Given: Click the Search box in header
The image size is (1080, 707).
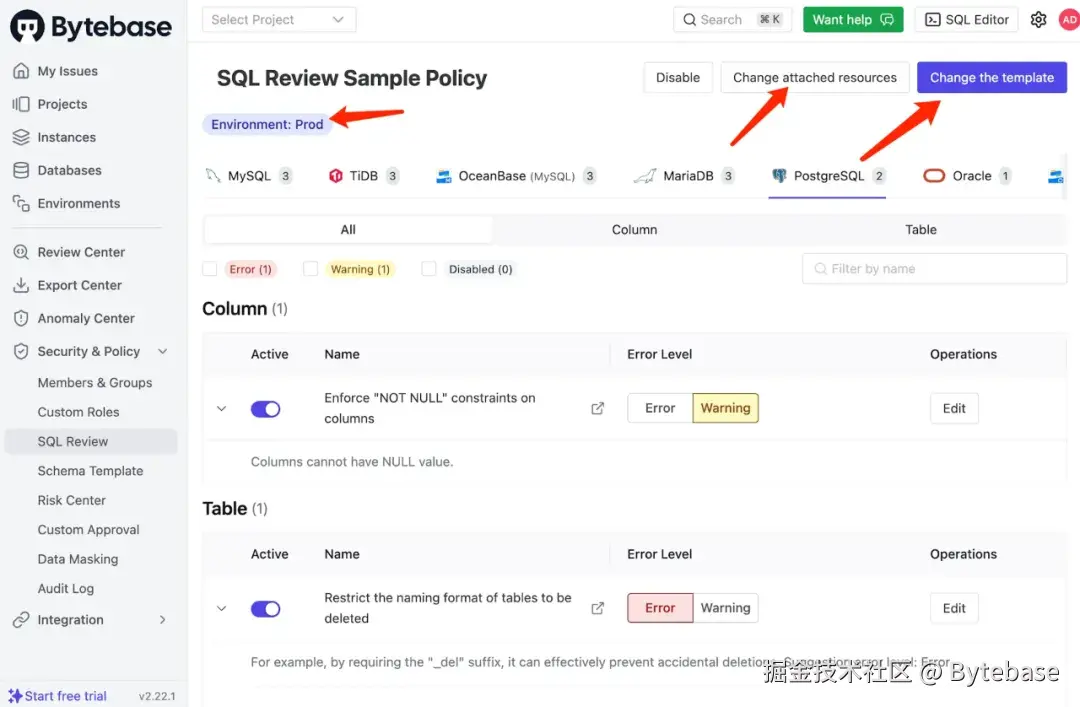Looking at the screenshot, I should coord(732,19).
